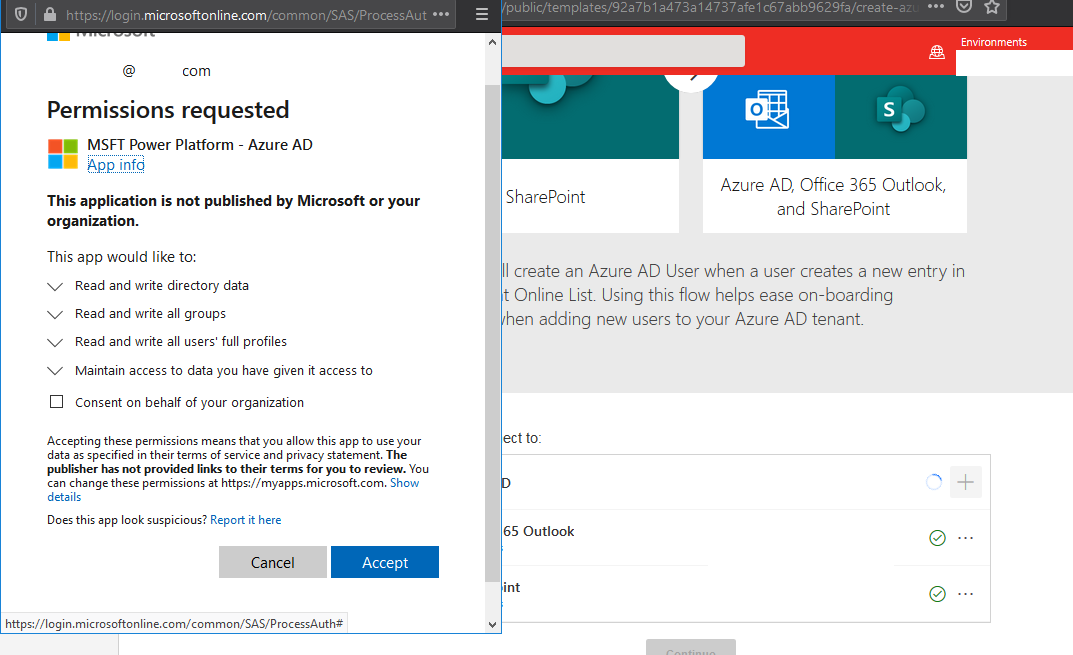Open the ellipsis menu for the Outlook connection
Image resolution: width=1073 pixels, height=655 pixels.
(x=965, y=537)
